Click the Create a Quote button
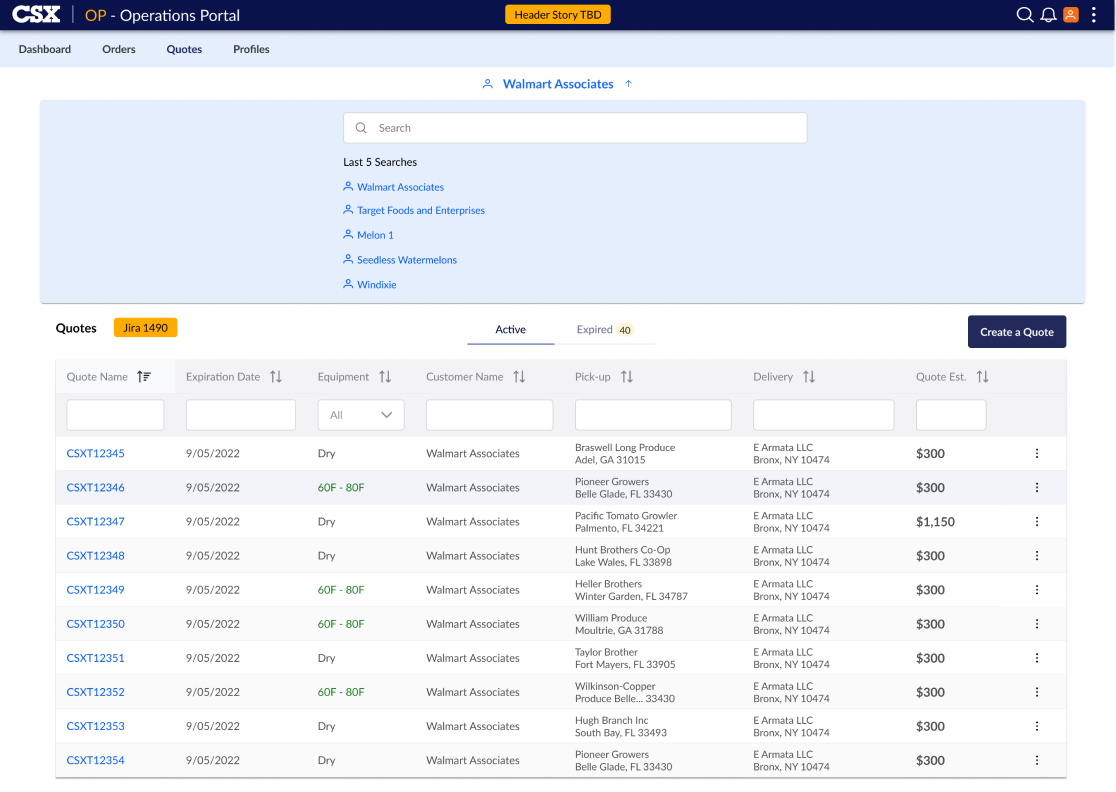The height and width of the screenshot is (792, 1116). tap(1016, 332)
